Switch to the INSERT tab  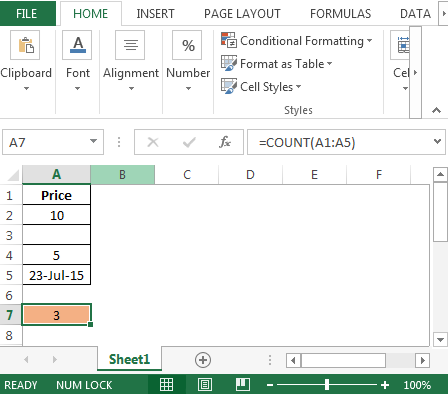155,14
